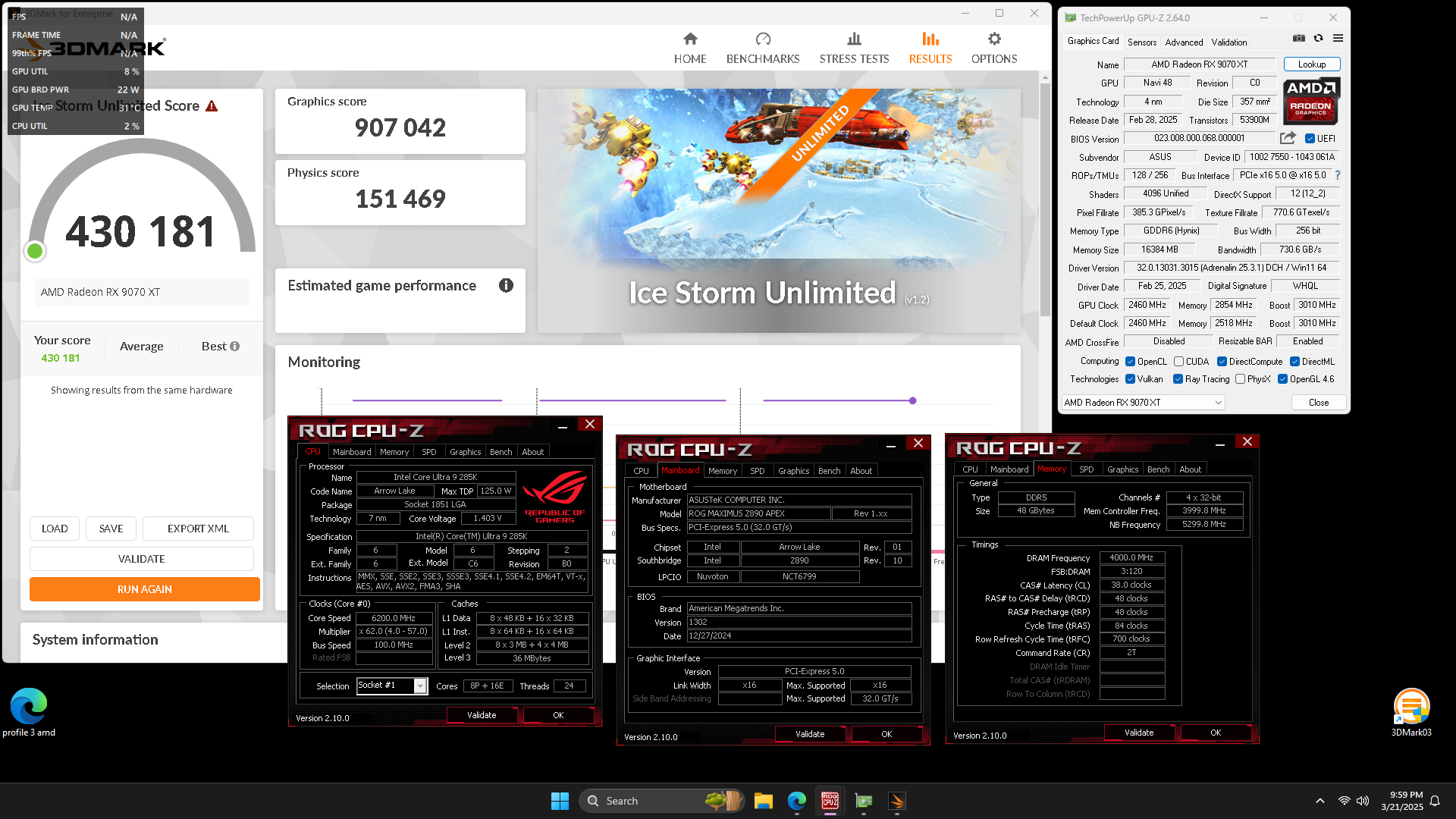Refresh GPU-Z with the refresh icon
The height and width of the screenshot is (819, 1456).
[1319, 39]
